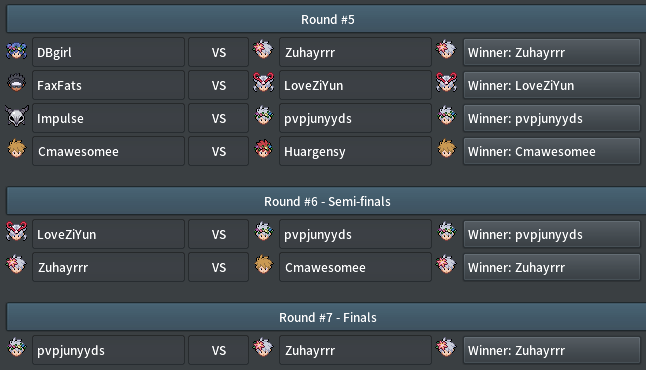Click pvpjunyyds' avatar in the Finals row
The image size is (646, 370).
(16, 347)
